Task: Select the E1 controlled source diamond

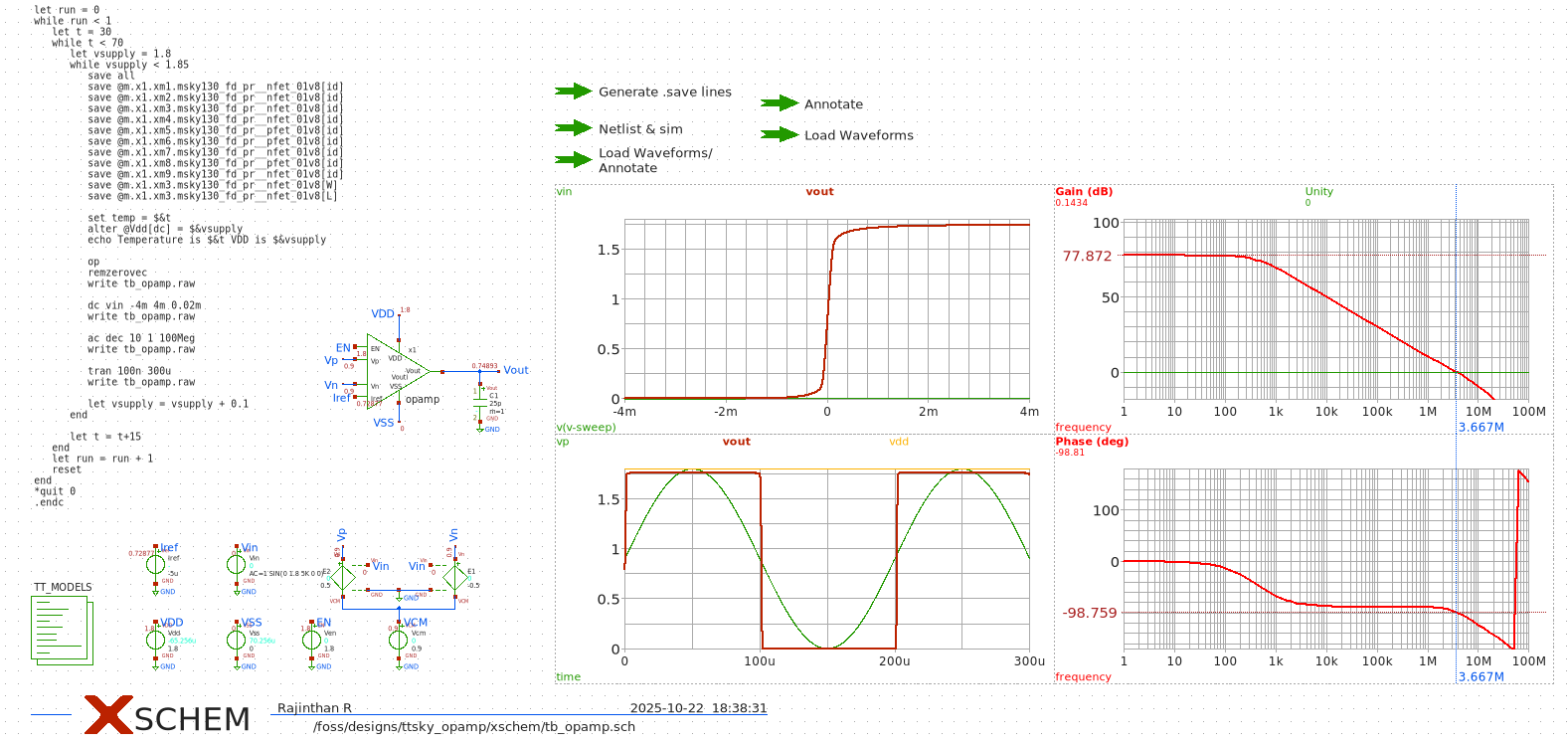Action: pos(454,577)
